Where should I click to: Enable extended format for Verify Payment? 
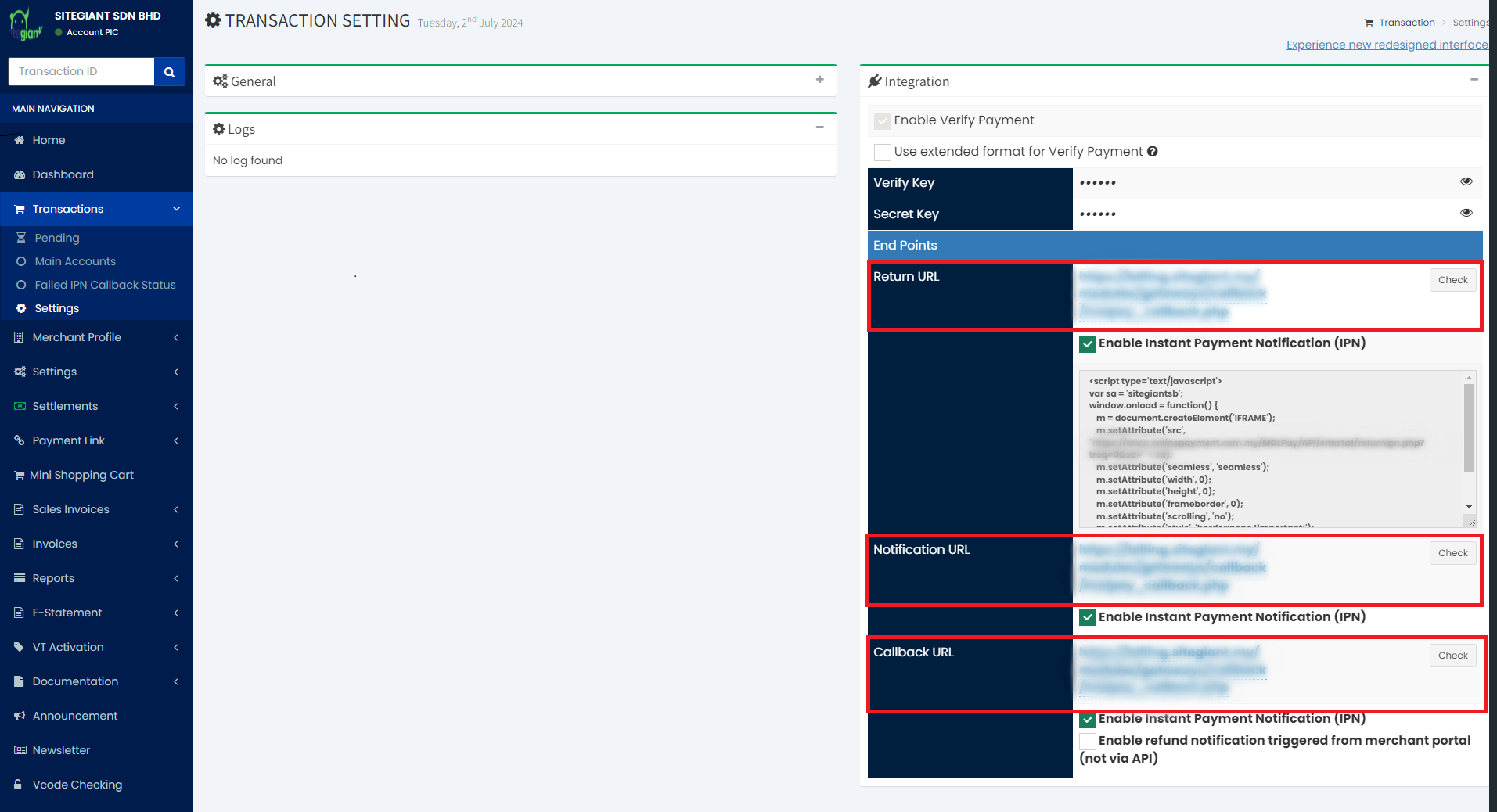point(883,152)
